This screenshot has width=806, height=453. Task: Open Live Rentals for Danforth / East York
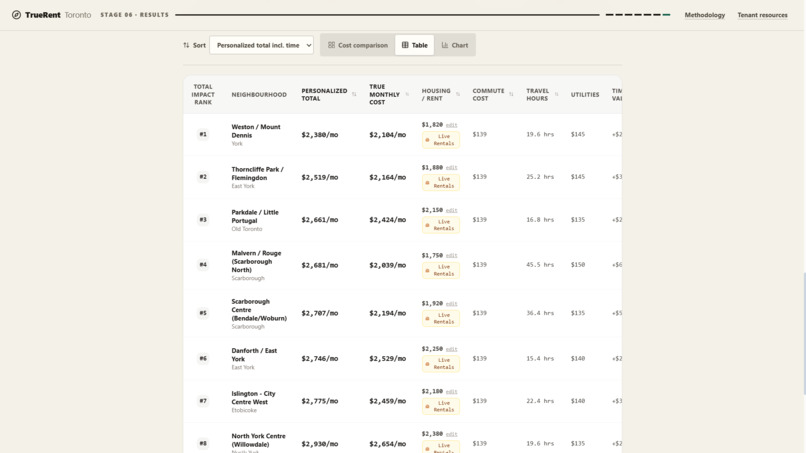click(x=441, y=364)
